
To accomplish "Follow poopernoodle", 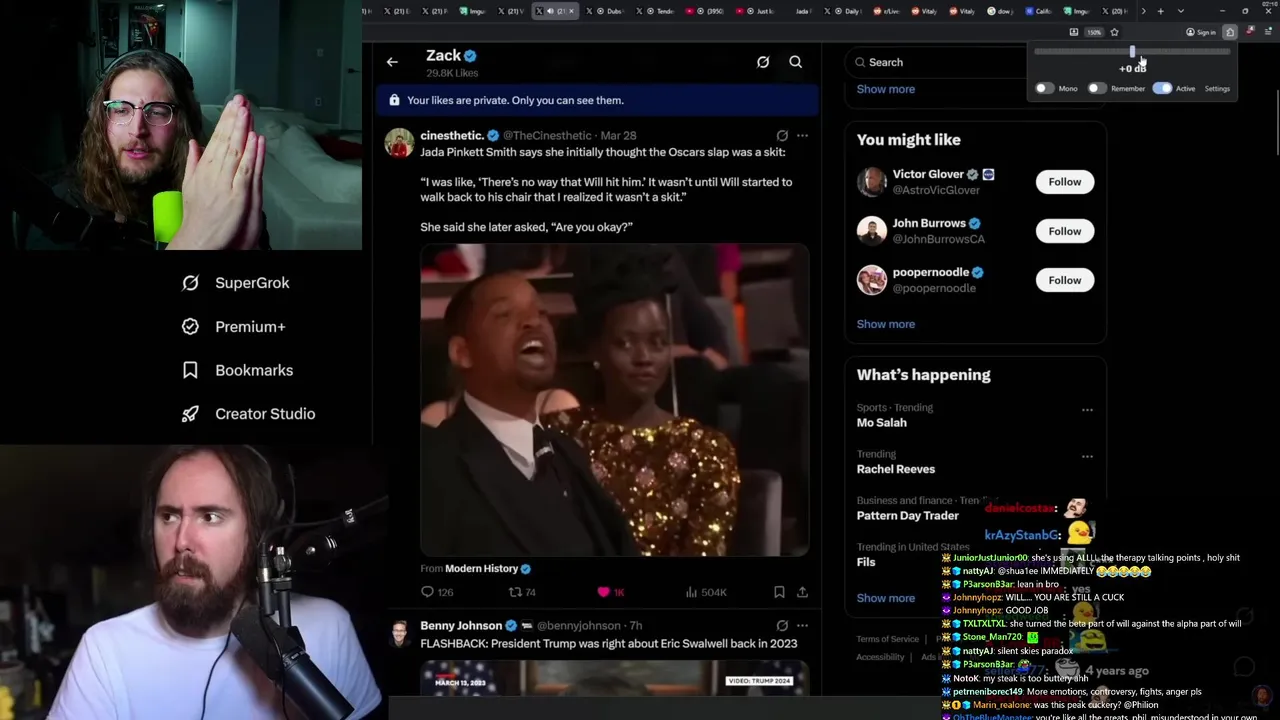I will click(1064, 280).
